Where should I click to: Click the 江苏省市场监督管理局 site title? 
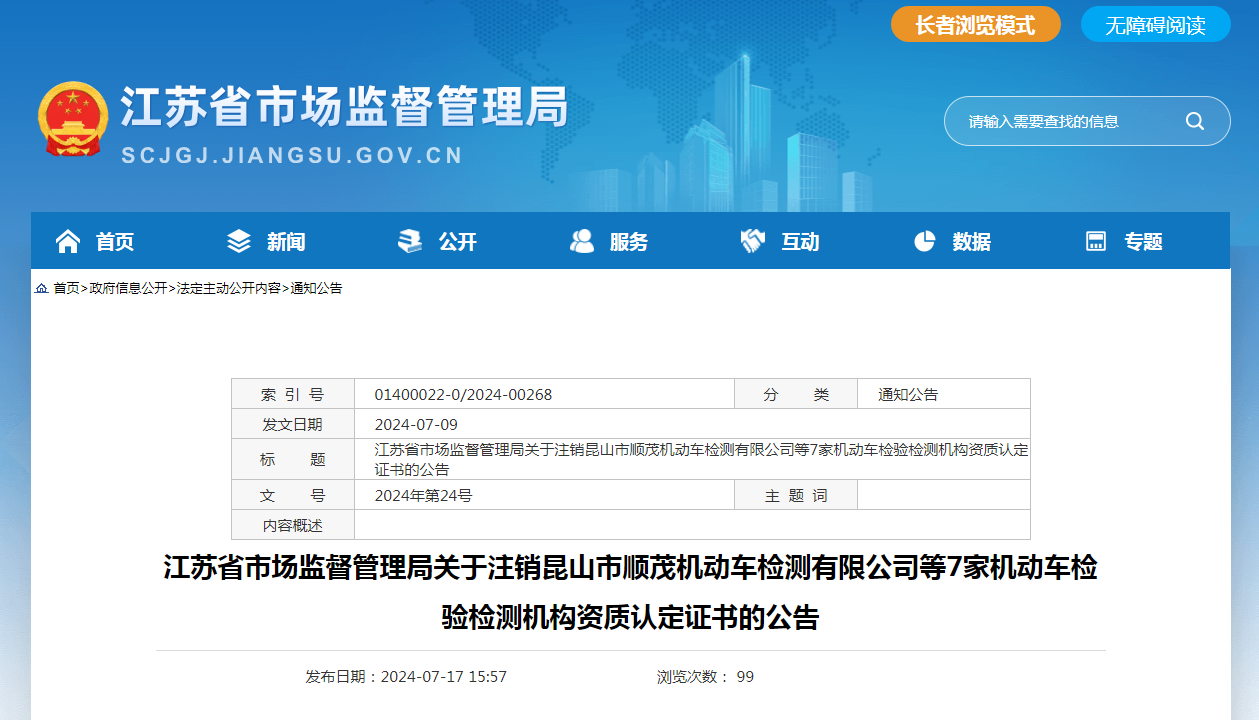[344, 106]
